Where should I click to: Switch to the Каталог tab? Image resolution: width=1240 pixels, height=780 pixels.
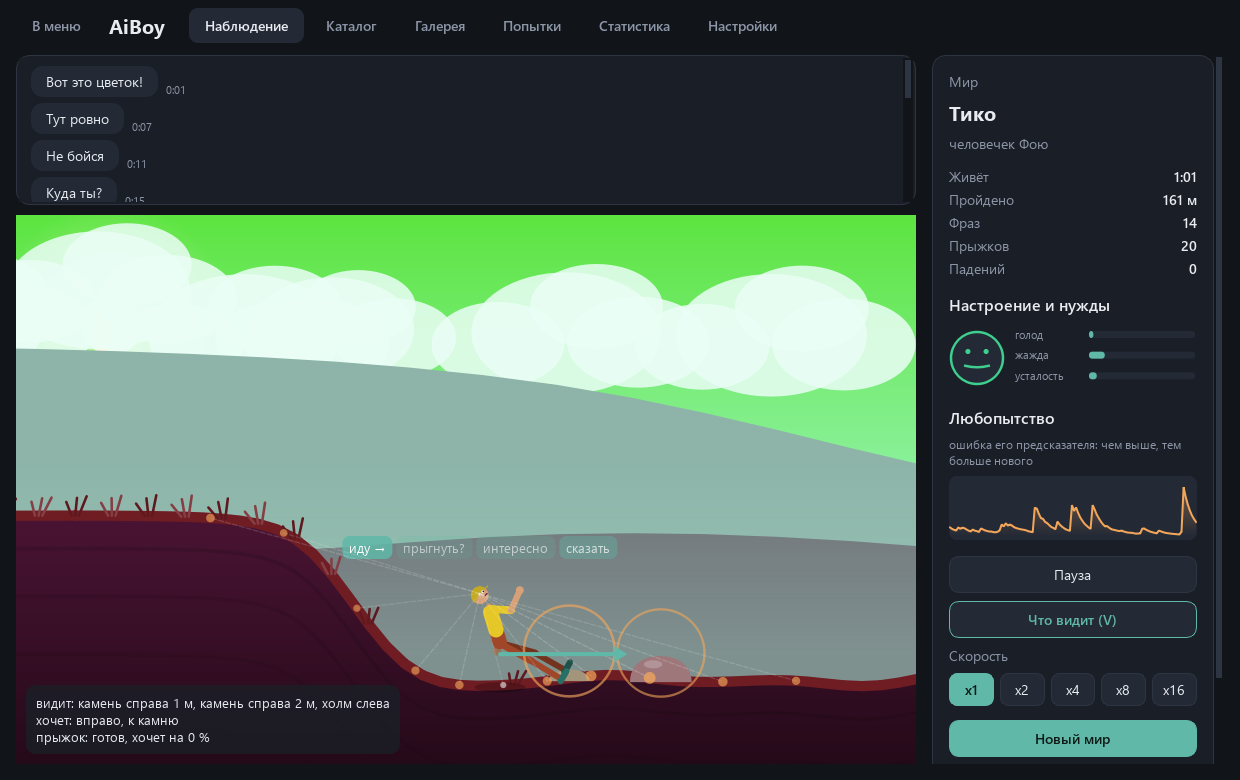pos(351,26)
